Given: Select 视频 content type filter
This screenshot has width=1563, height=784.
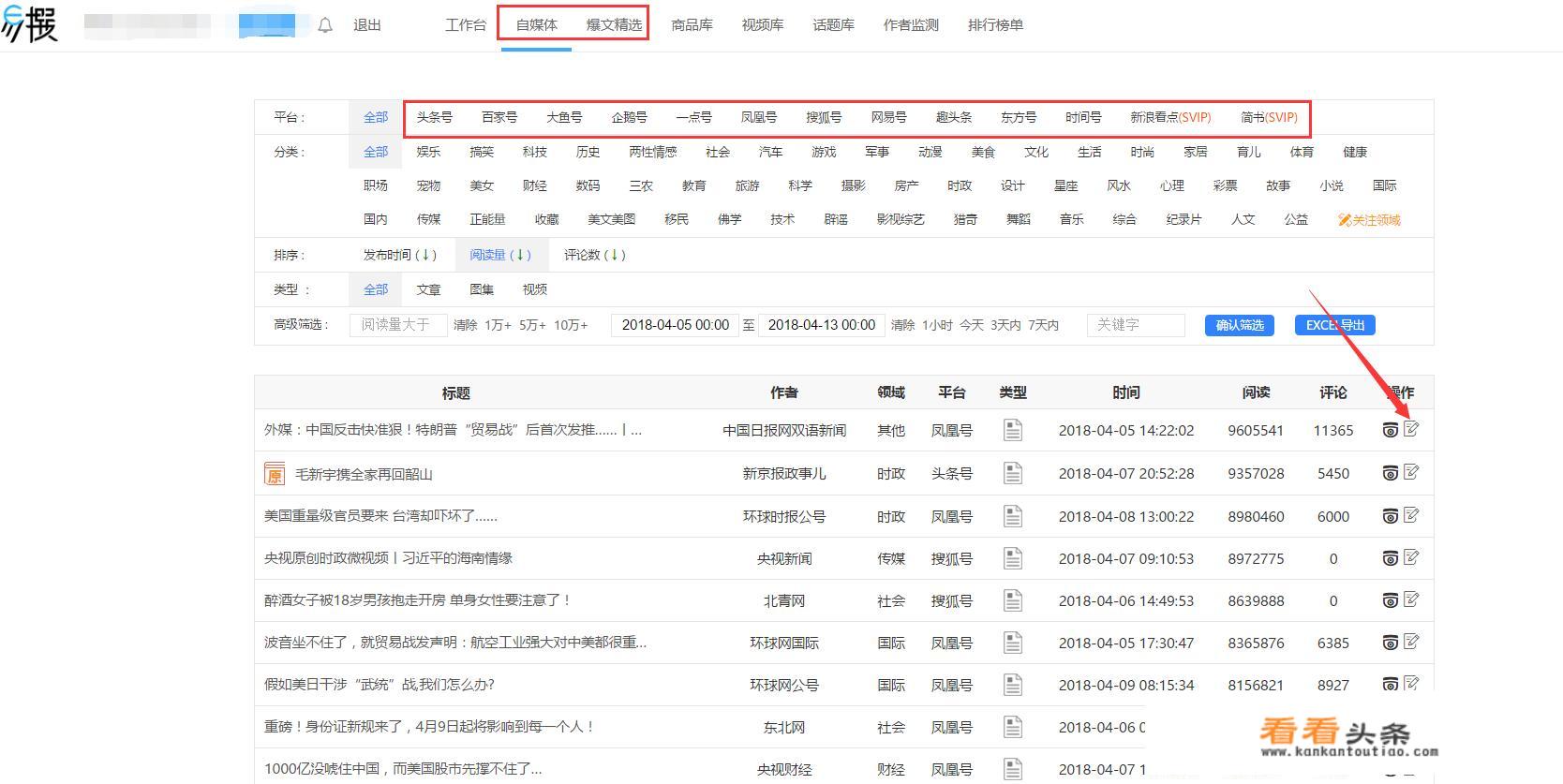Looking at the screenshot, I should [535, 289].
